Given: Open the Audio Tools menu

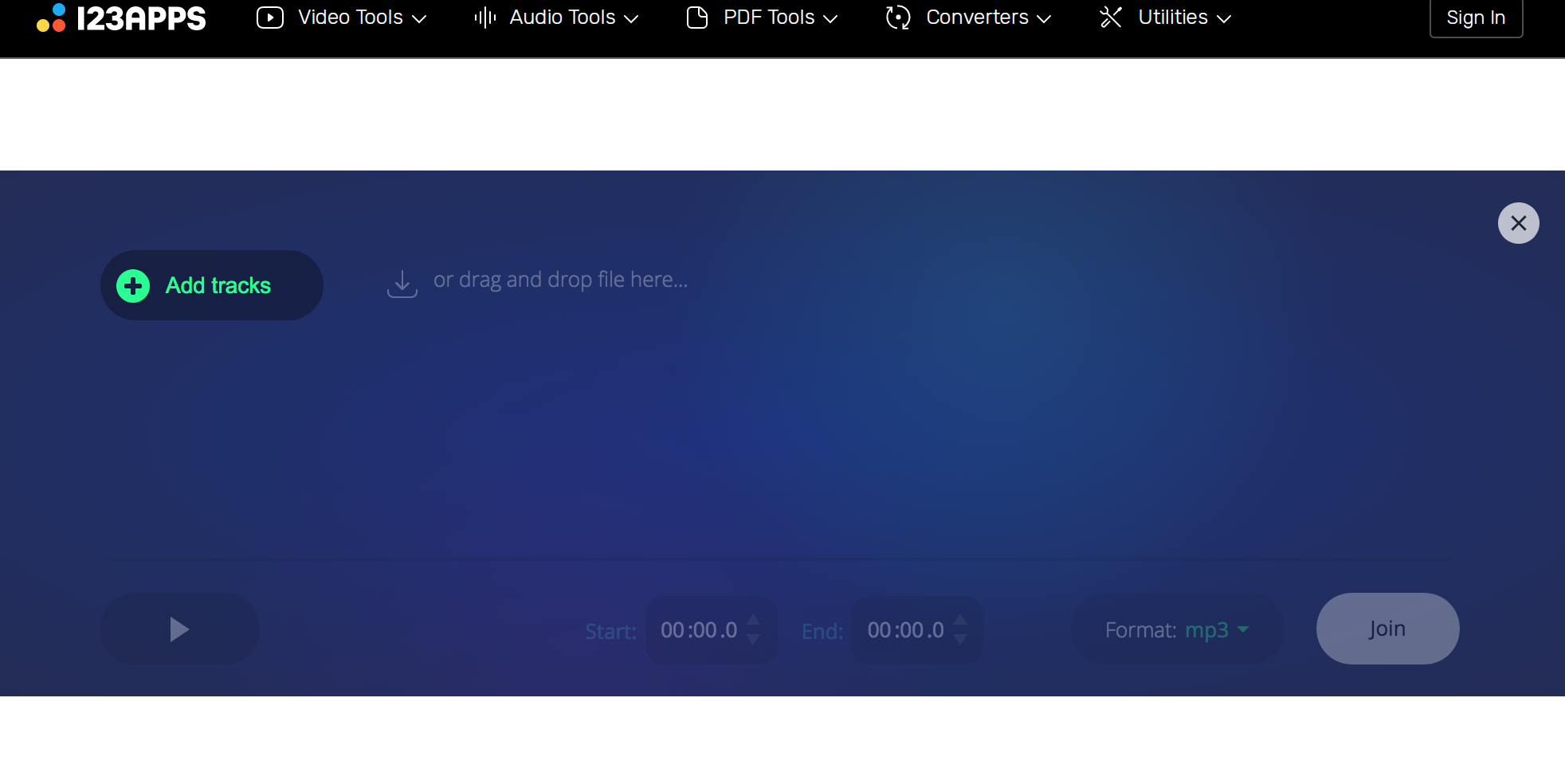Looking at the screenshot, I should click(x=562, y=18).
